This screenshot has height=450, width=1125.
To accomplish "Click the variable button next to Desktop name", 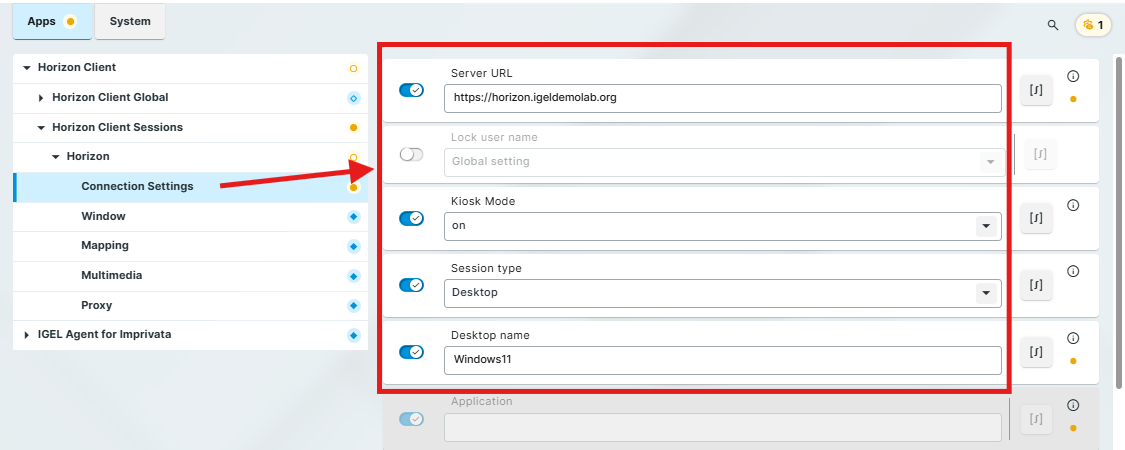I will click(1037, 352).
